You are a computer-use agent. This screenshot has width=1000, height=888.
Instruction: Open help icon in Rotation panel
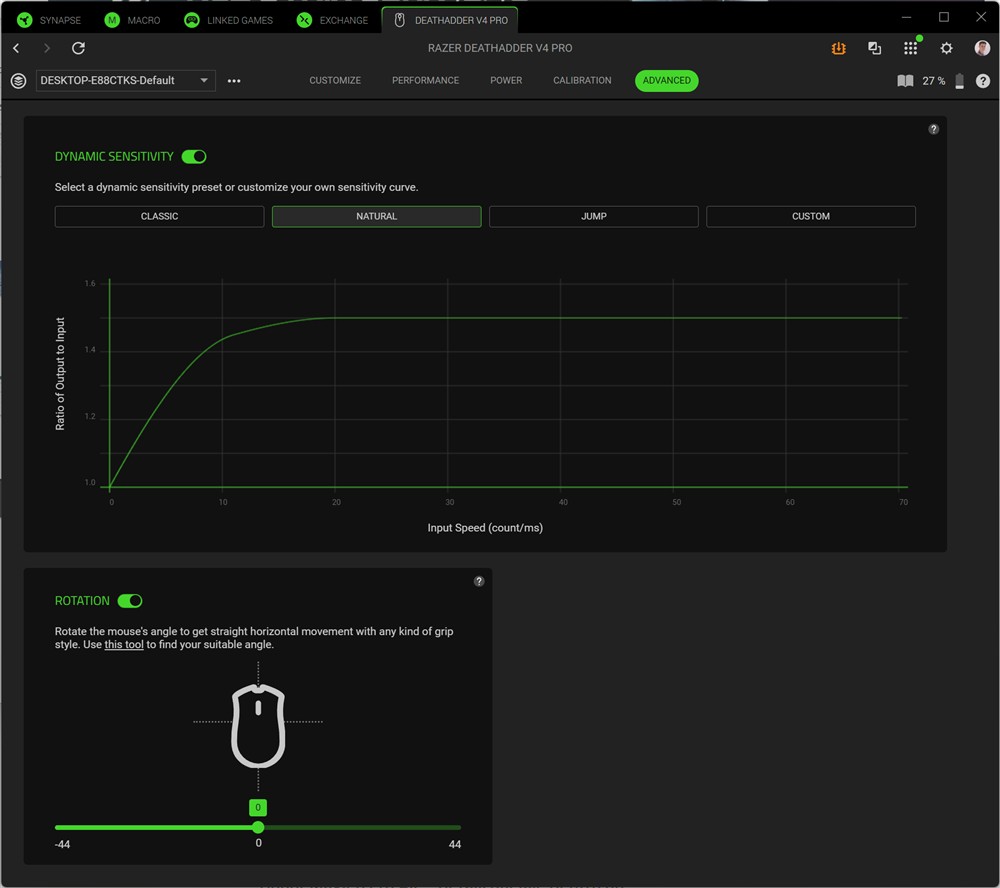click(x=479, y=581)
